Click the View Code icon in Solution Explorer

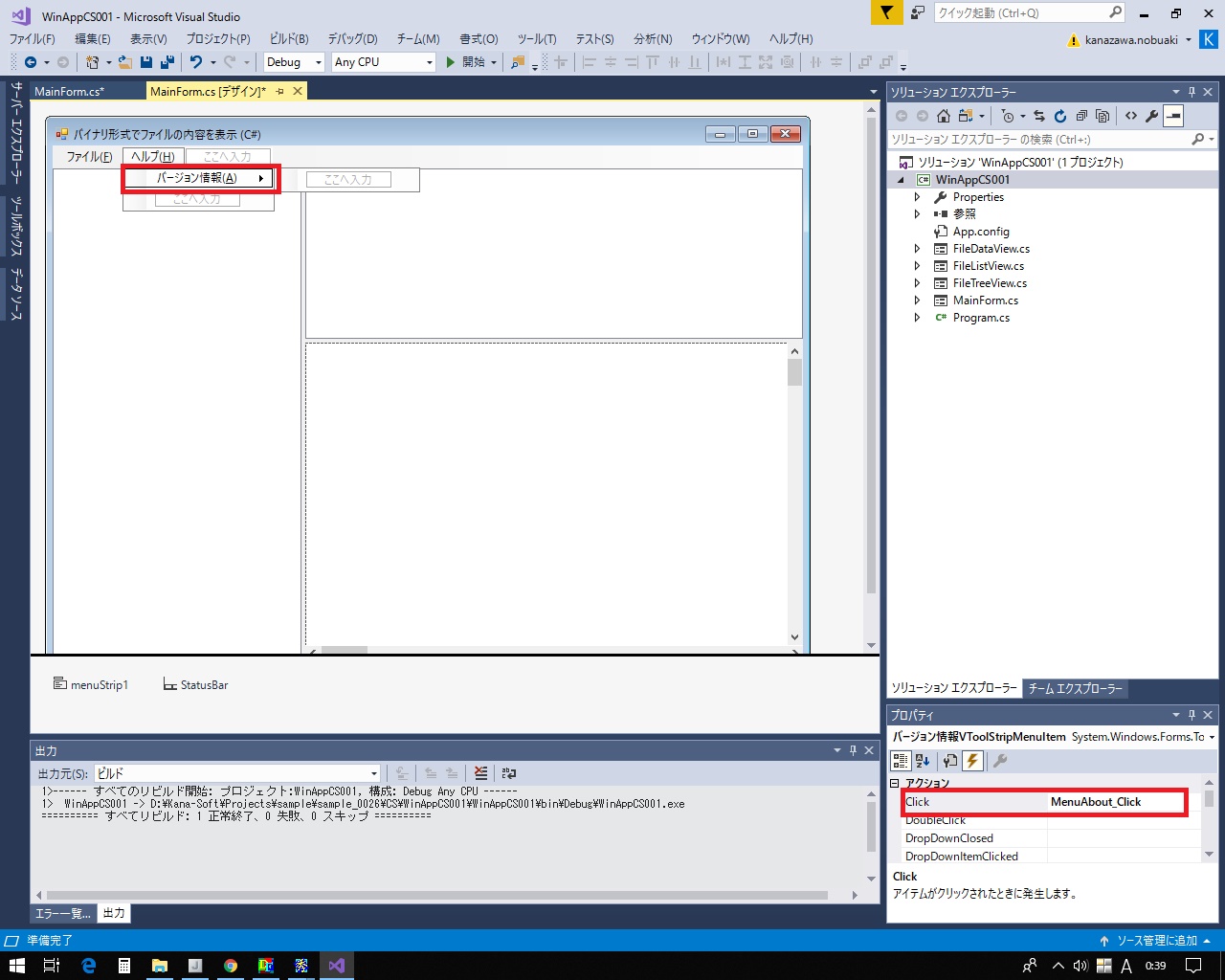[1131, 116]
